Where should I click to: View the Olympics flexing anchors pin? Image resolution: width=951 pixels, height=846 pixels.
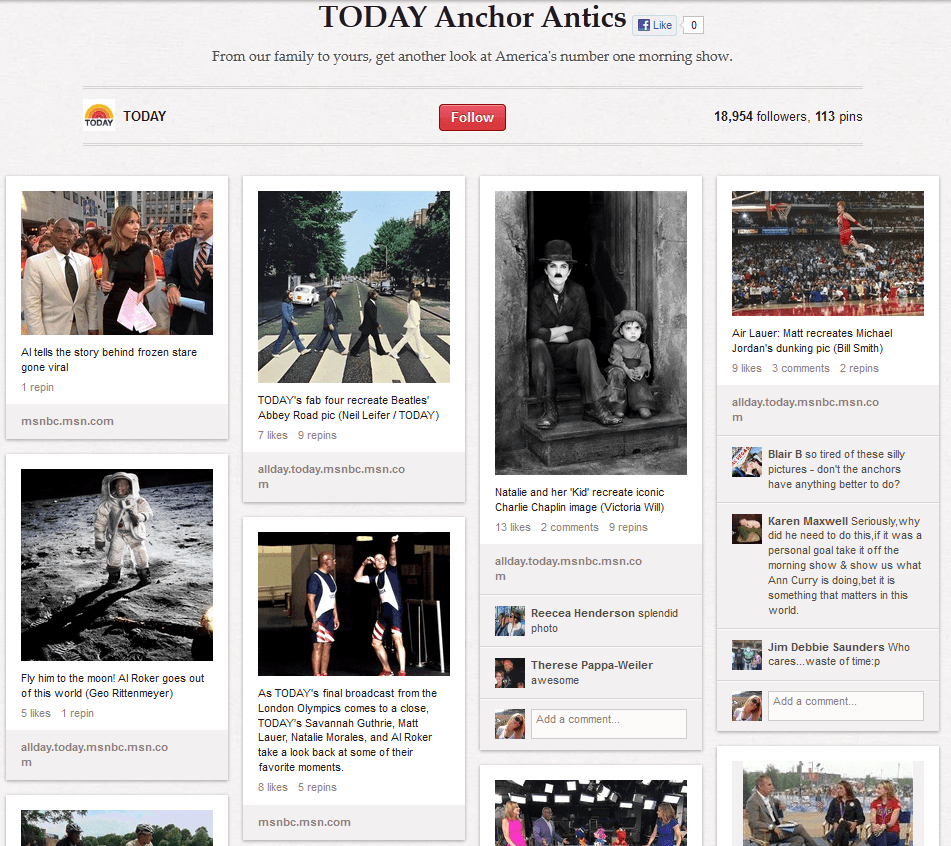pos(354,604)
